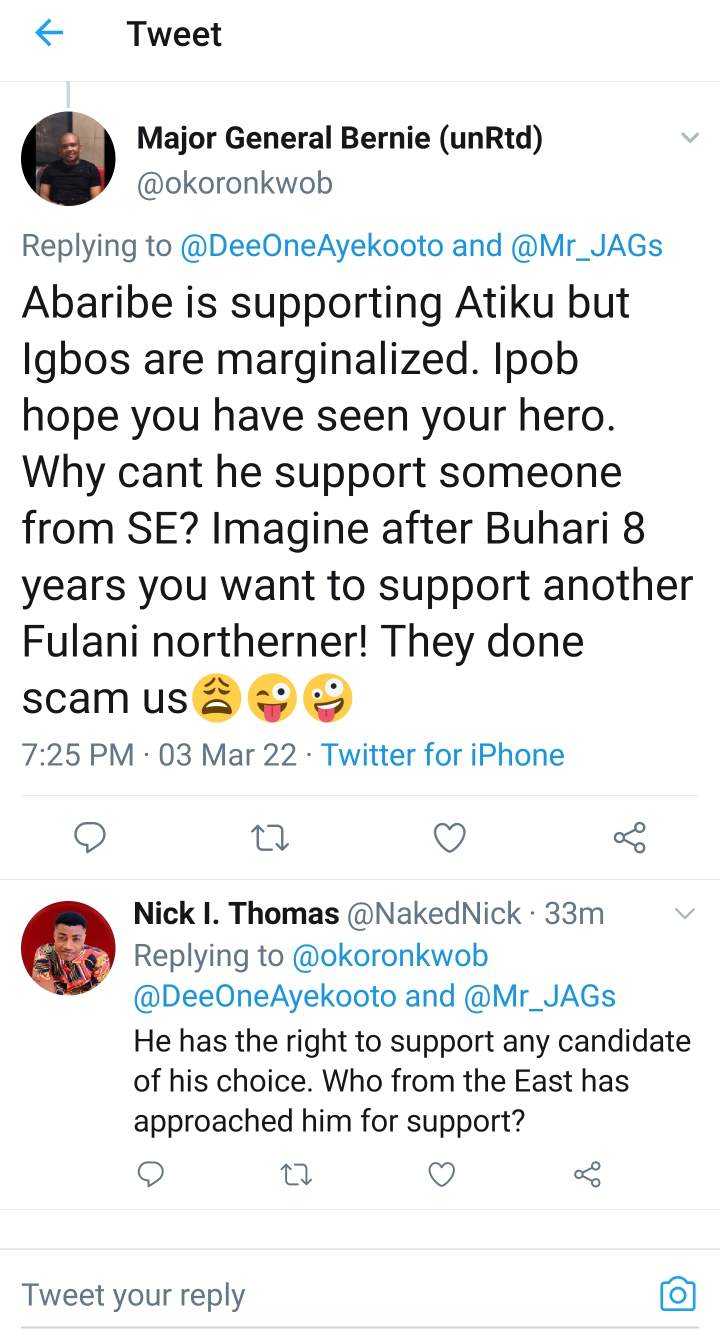Like Nick I. Thomas's reply
The height and width of the screenshot is (1338, 720).
click(441, 1173)
